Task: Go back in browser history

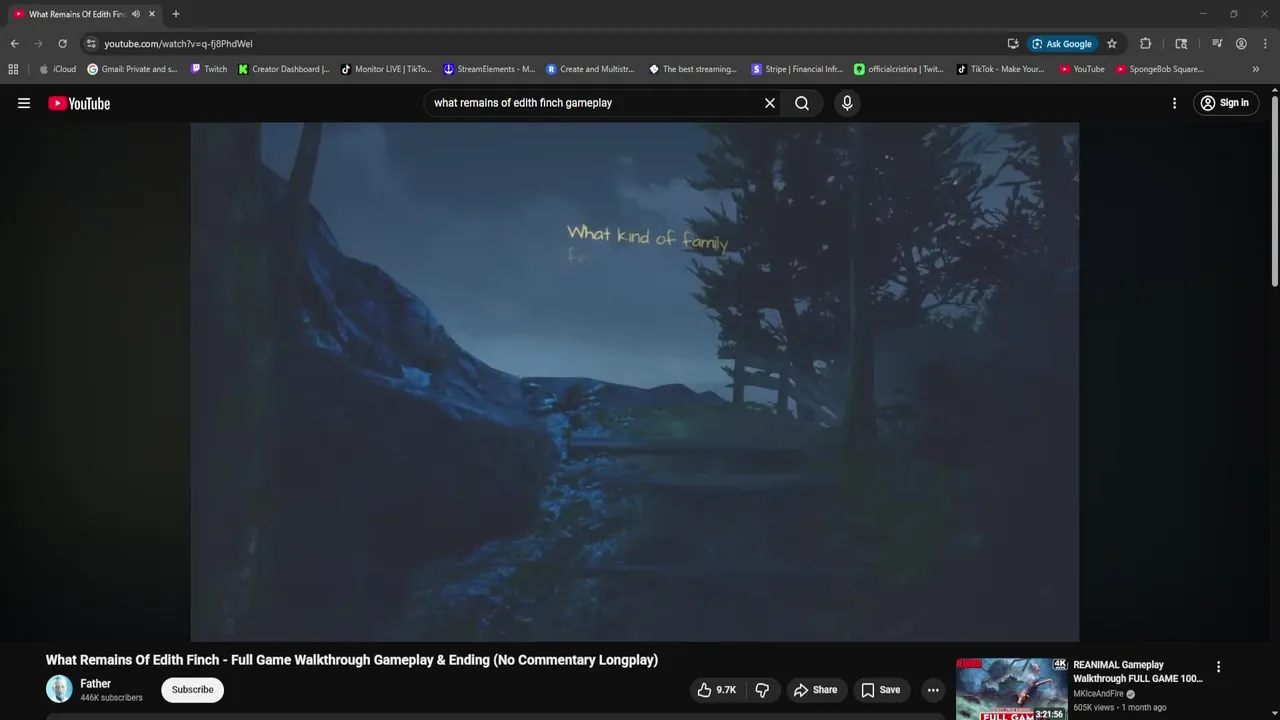Action: [14, 44]
